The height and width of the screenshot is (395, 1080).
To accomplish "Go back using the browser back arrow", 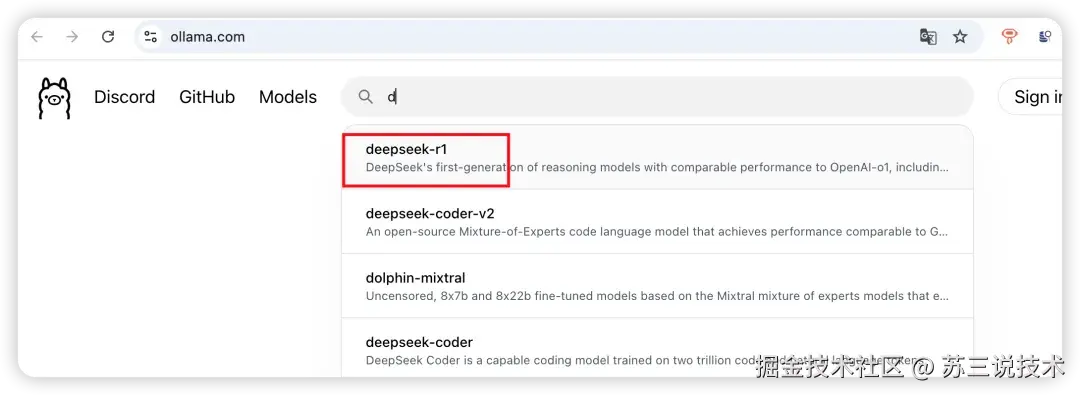I will point(37,37).
